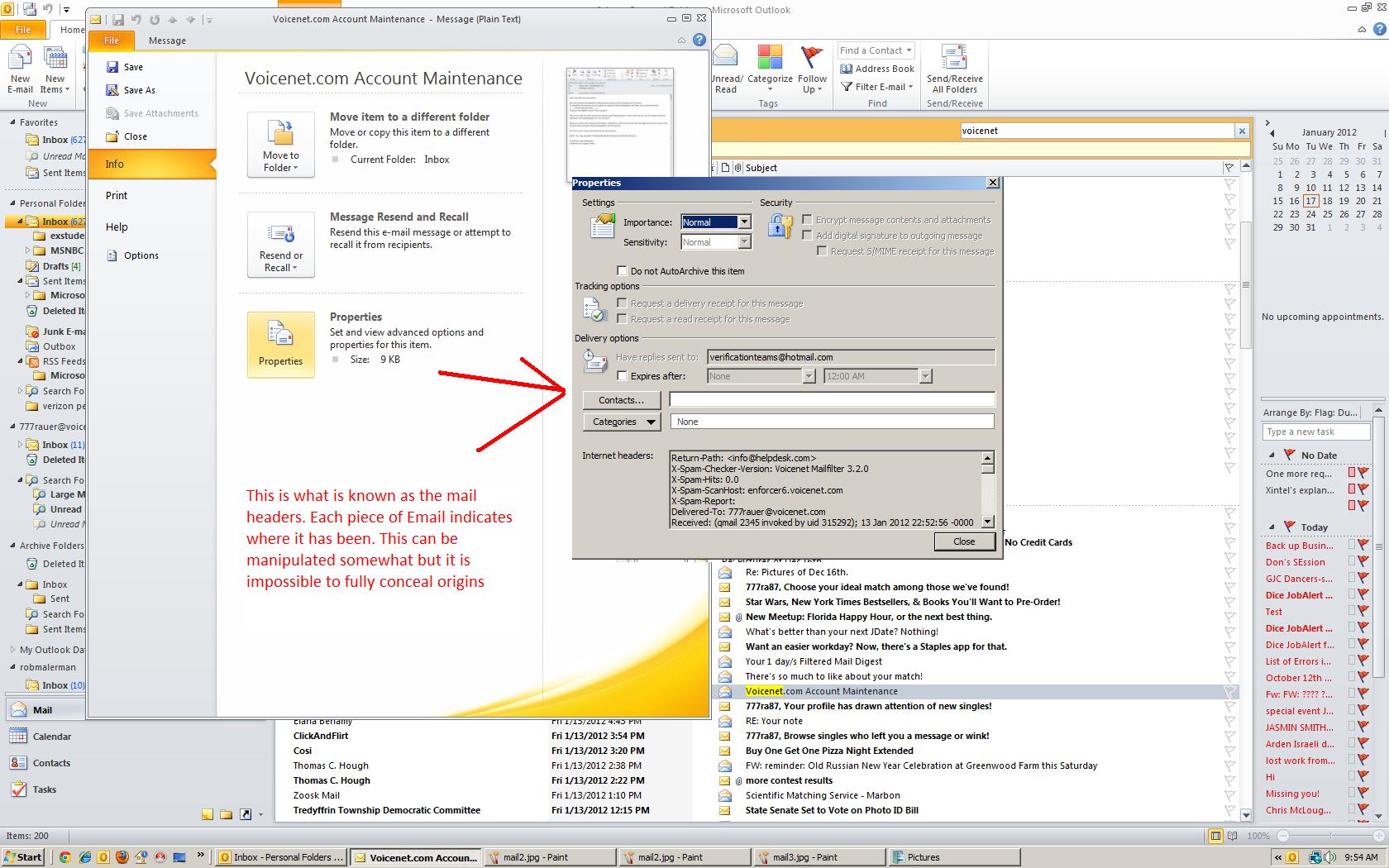Image resolution: width=1389 pixels, height=868 pixels.
Task: Toggle Request a read receipt checkbox
Action: (x=622, y=319)
